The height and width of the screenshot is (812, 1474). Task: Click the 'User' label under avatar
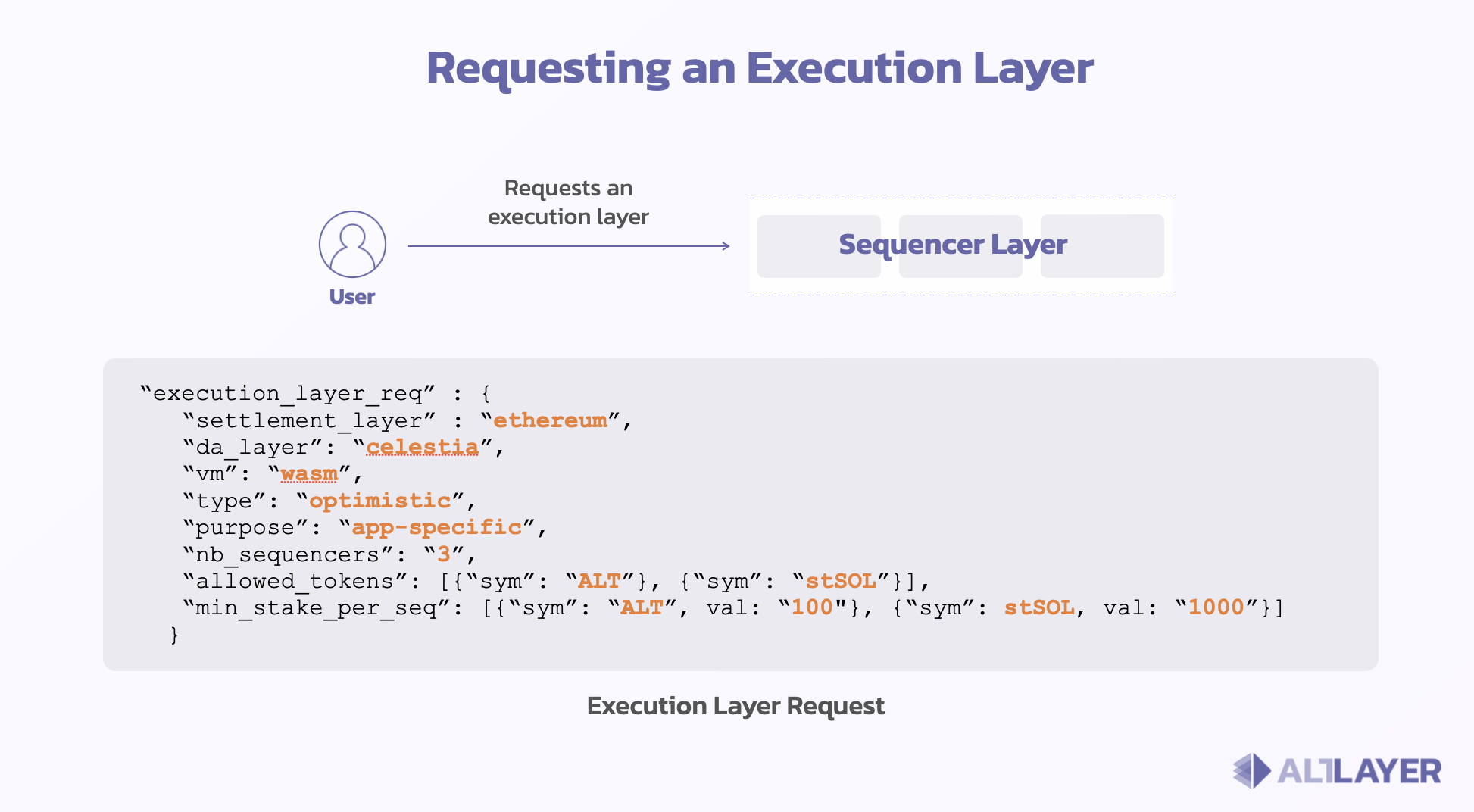tap(352, 297)
